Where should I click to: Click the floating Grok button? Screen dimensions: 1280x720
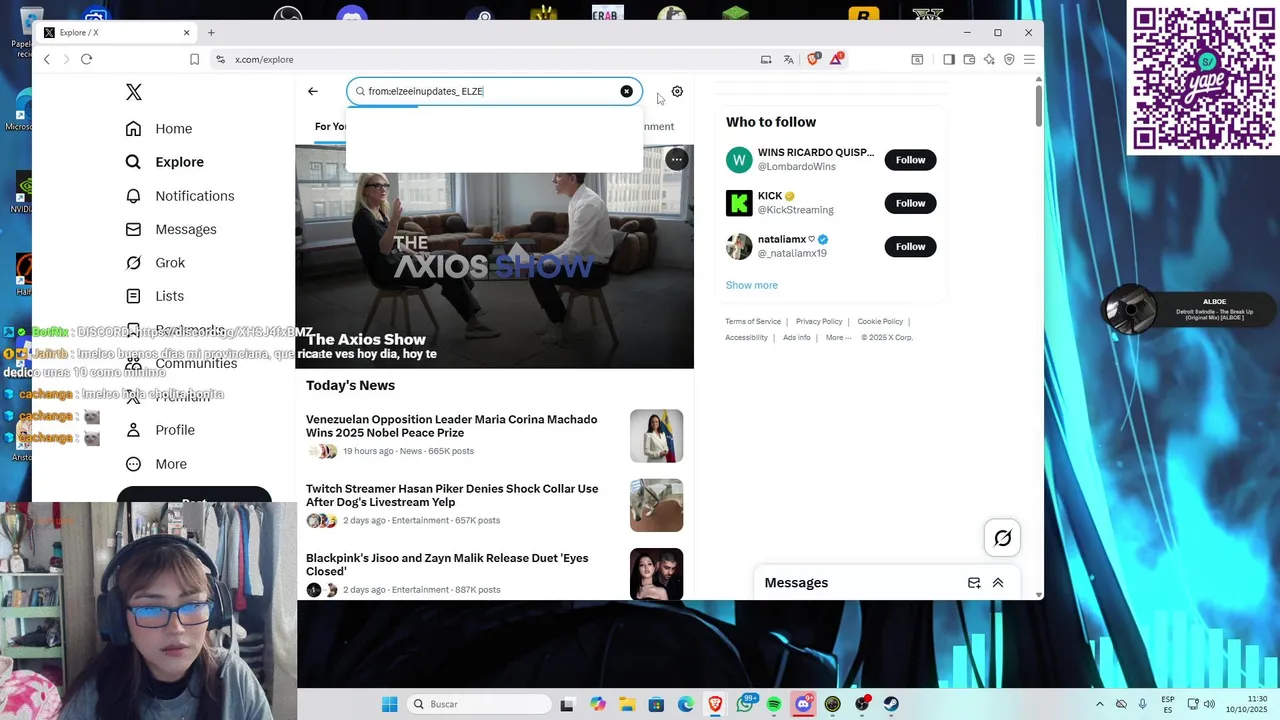click(x=1003, y=538)
